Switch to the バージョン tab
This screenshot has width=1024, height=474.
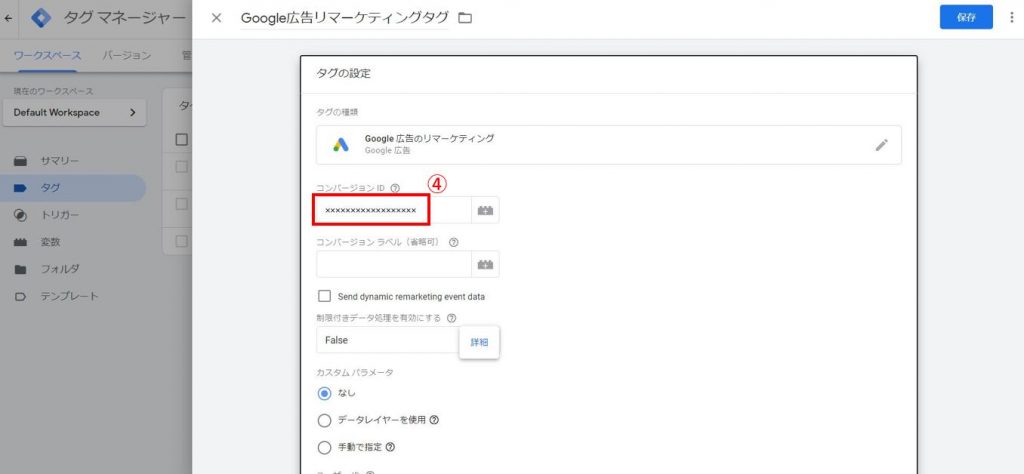127,55
